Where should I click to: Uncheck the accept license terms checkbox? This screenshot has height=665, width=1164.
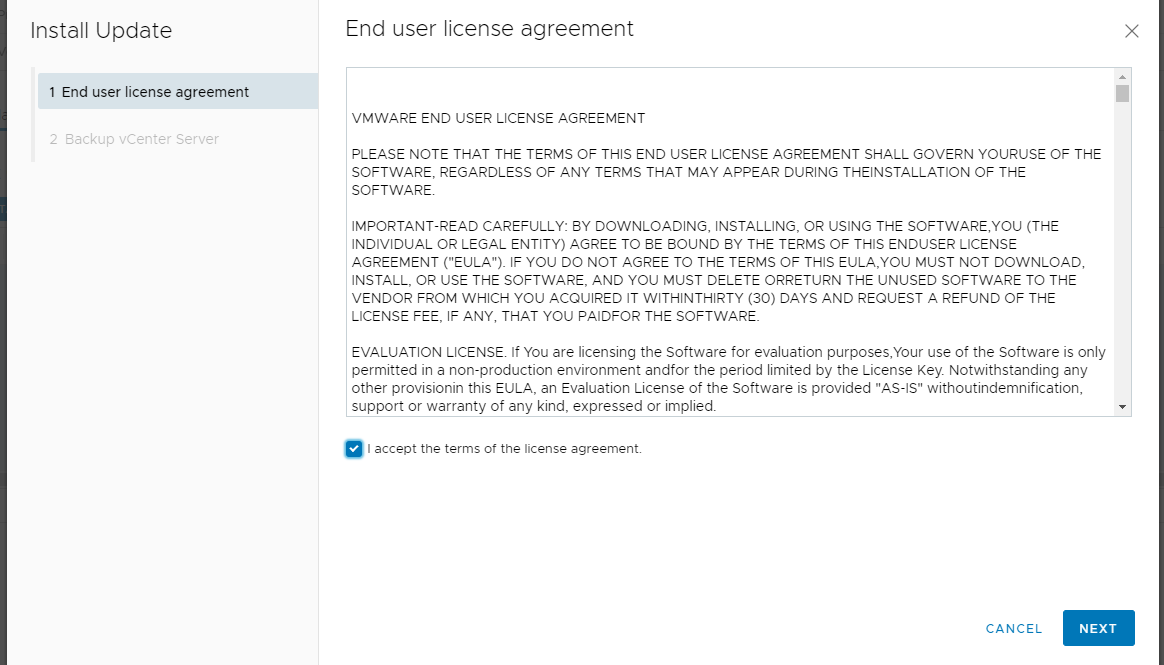[354, 449]
